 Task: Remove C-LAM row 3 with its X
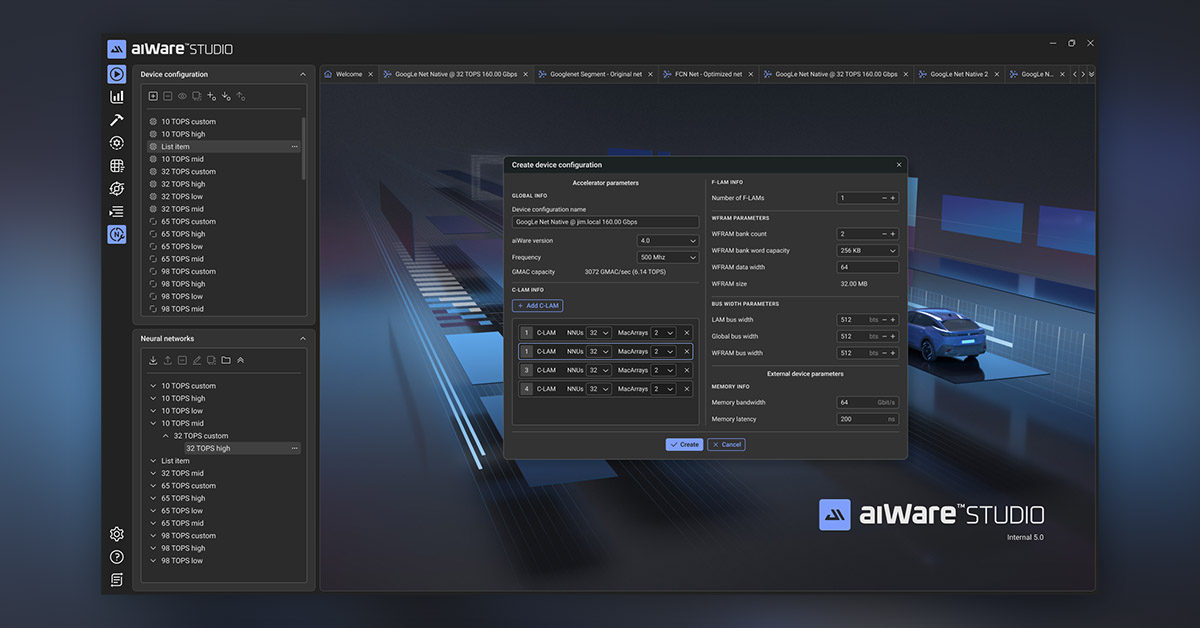687,370
